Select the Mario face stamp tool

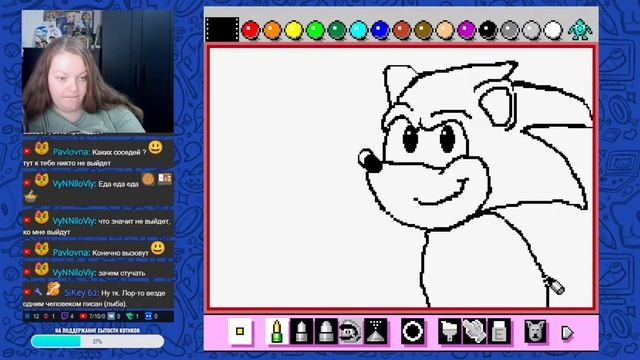tap(351, 331)
